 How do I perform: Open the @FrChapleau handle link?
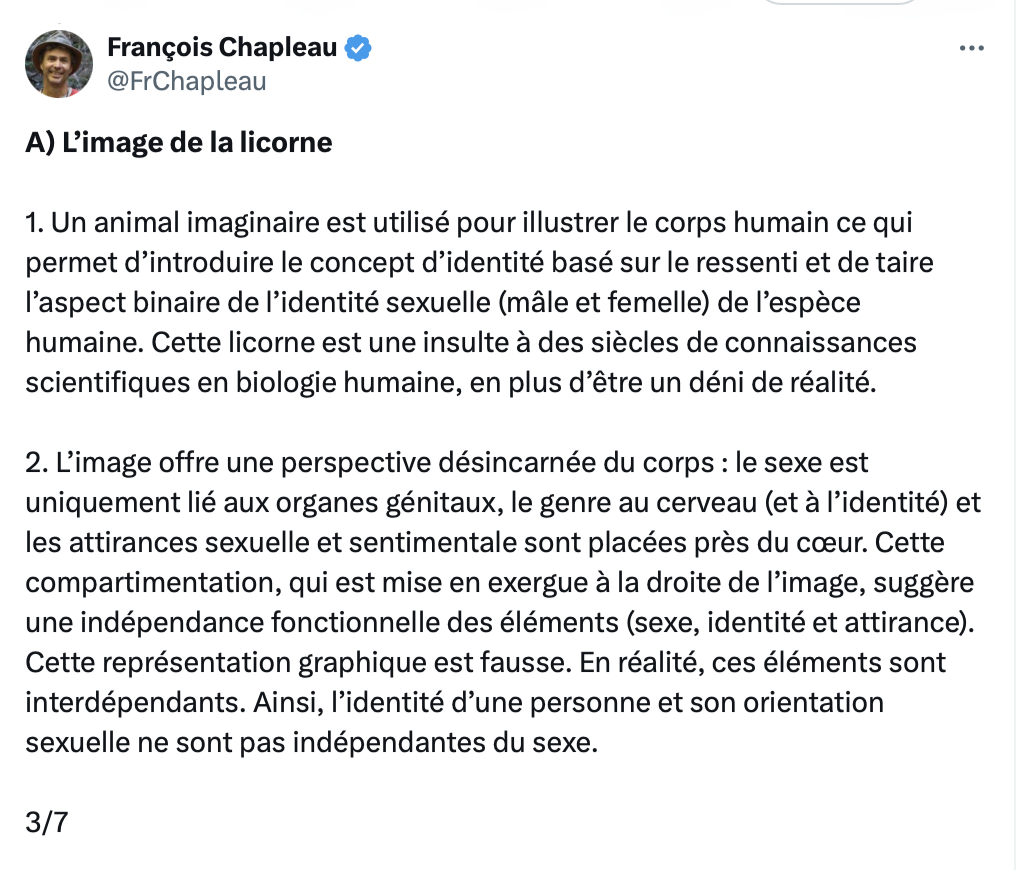coord(187,81)
